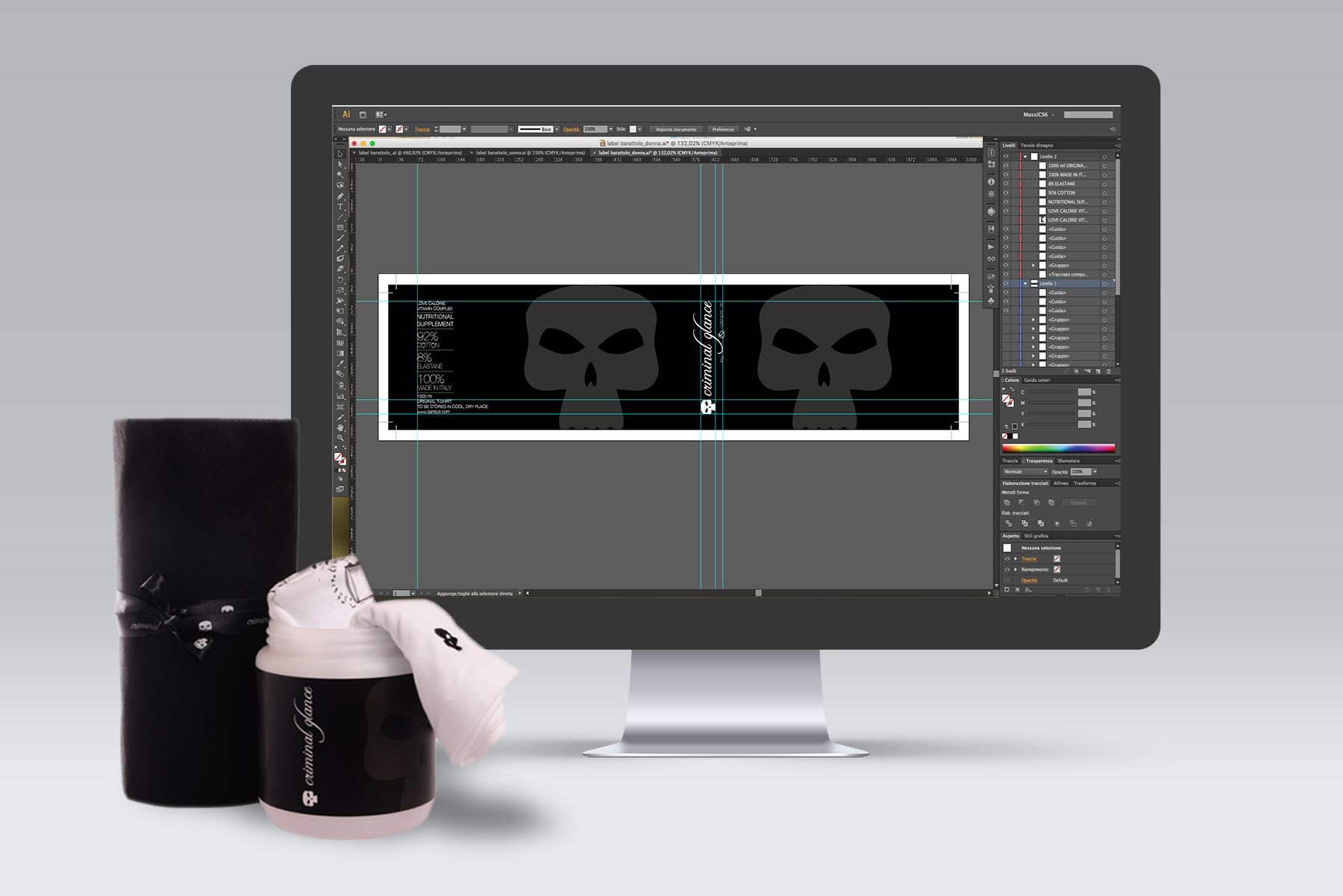
Task: Open Opacità dropdown in Trasparenza panel
Action: click(1095, 472)
